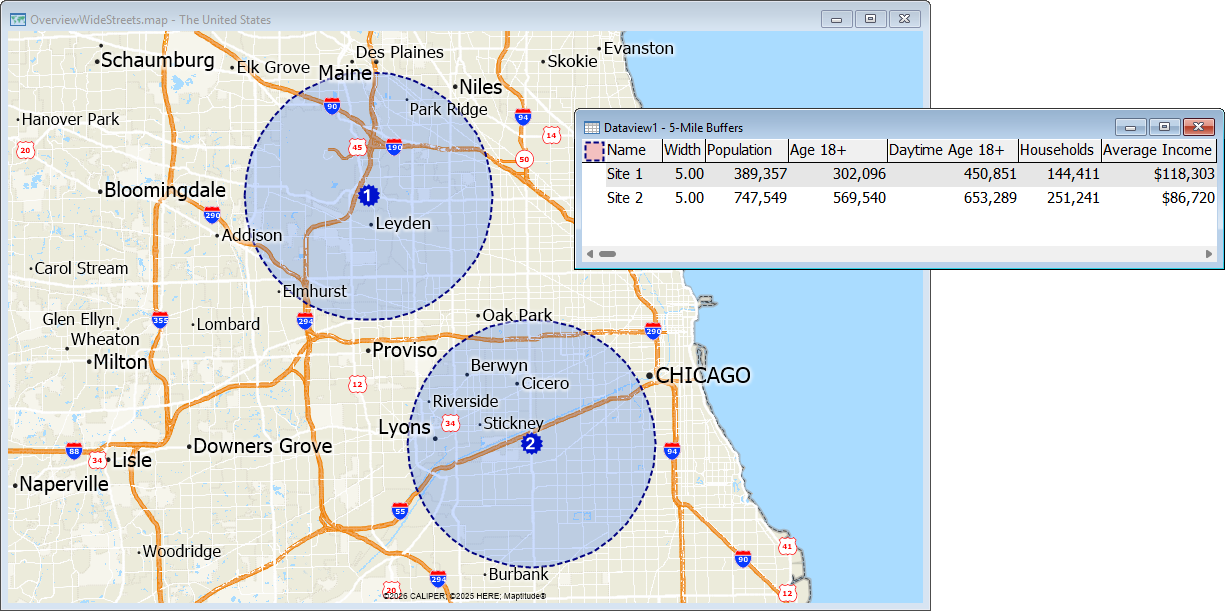1225x611 pixels.
Task: Click the map window title bar icon
Action: [x=17, y=19]
